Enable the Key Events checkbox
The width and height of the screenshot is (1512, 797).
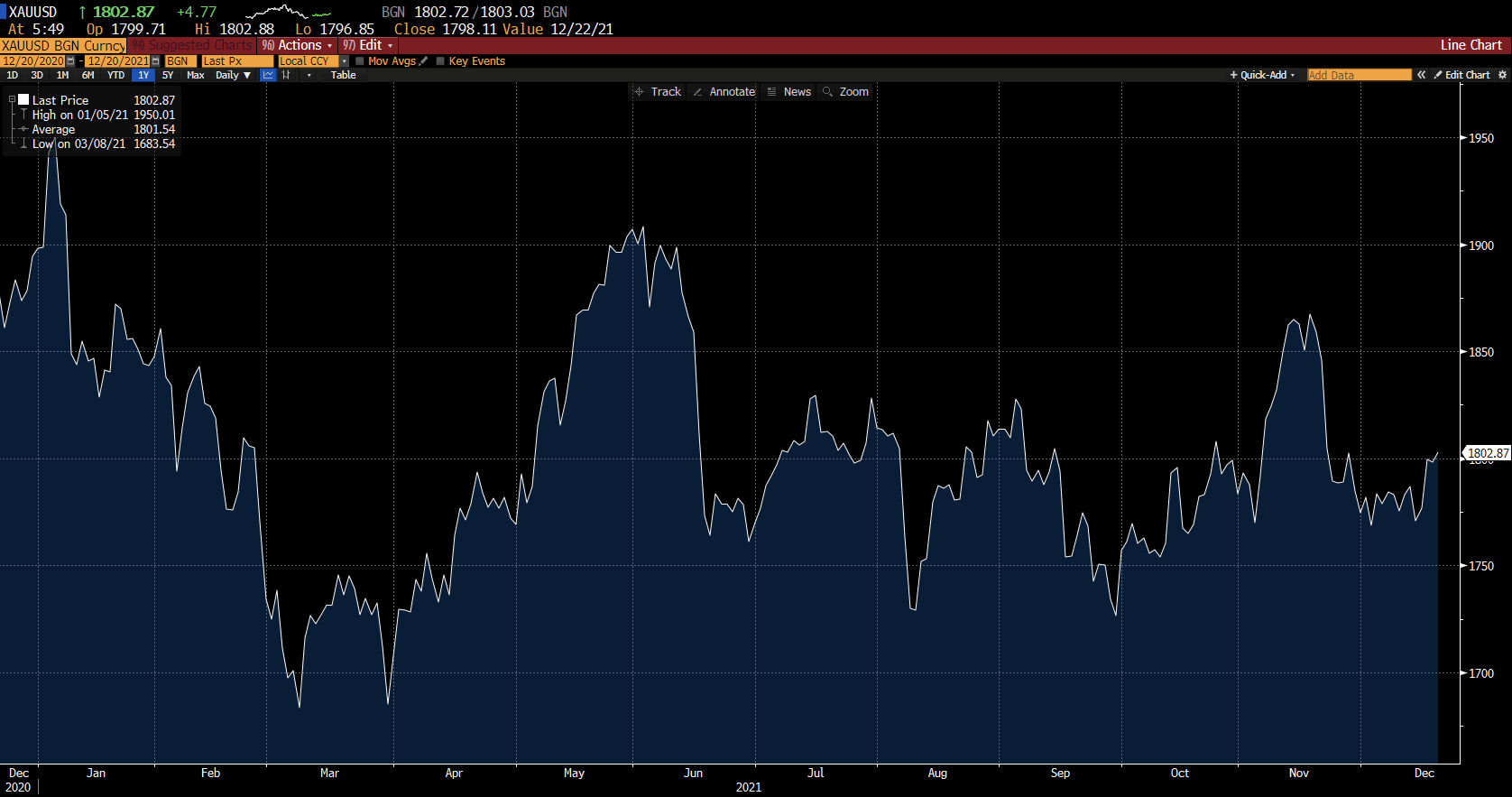pos(440,61)
